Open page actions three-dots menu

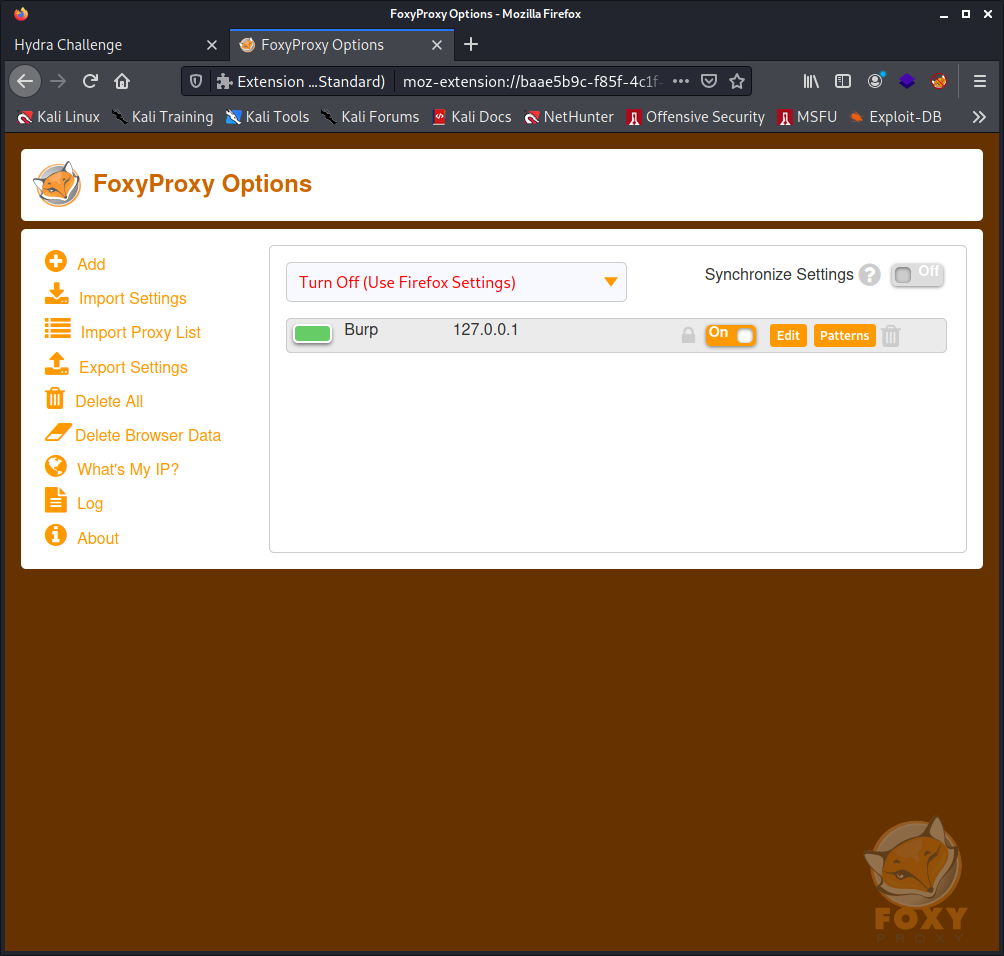[681, 81]
